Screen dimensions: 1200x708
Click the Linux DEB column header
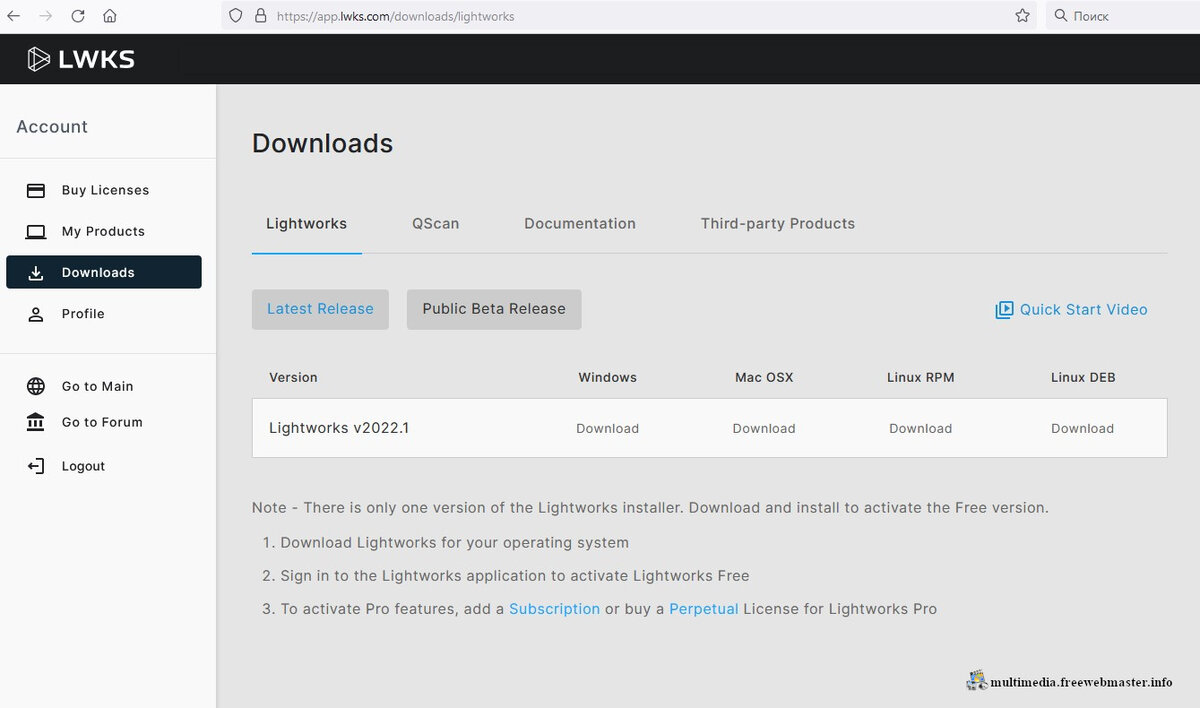click(x=1083, y=377)
